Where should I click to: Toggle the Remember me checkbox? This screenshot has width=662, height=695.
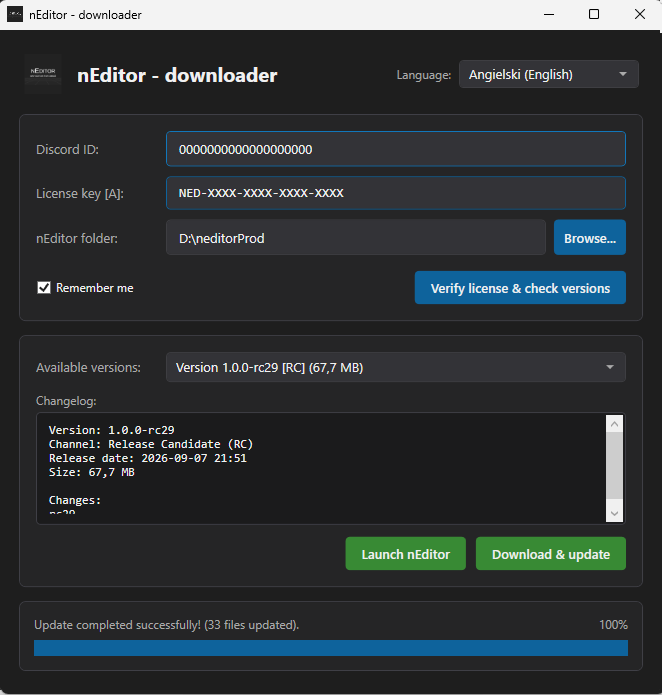44,288
